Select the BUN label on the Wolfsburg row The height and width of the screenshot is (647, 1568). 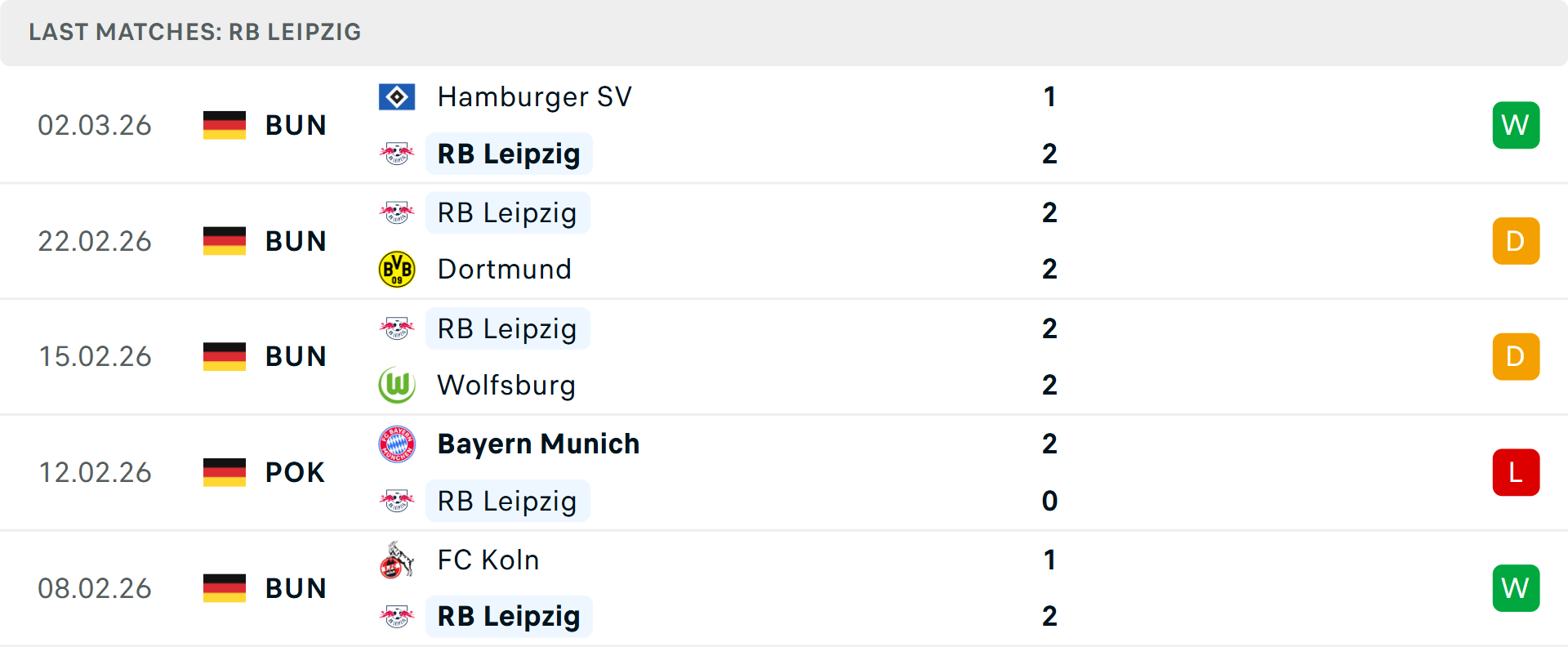click(x=296, y=355)
